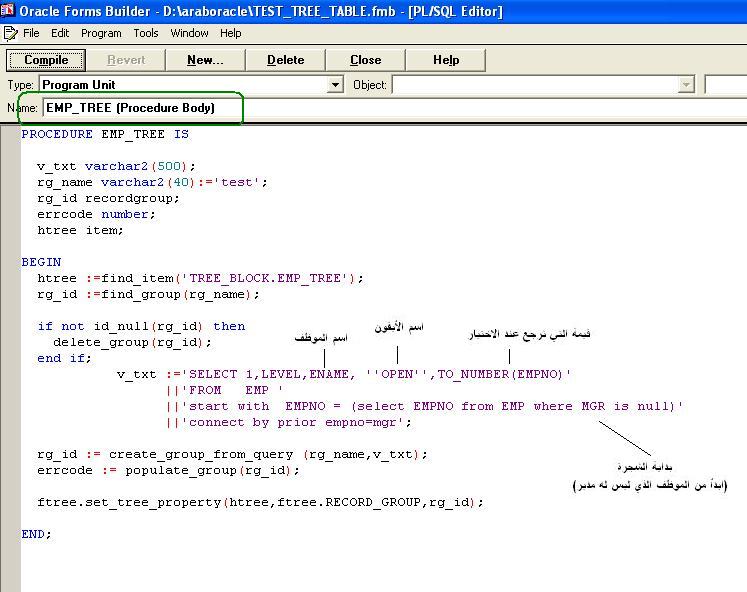Image resolution: width=747 pixels, height=592 pixels.
Task: Open the Window menu
Action: [189, 33]
